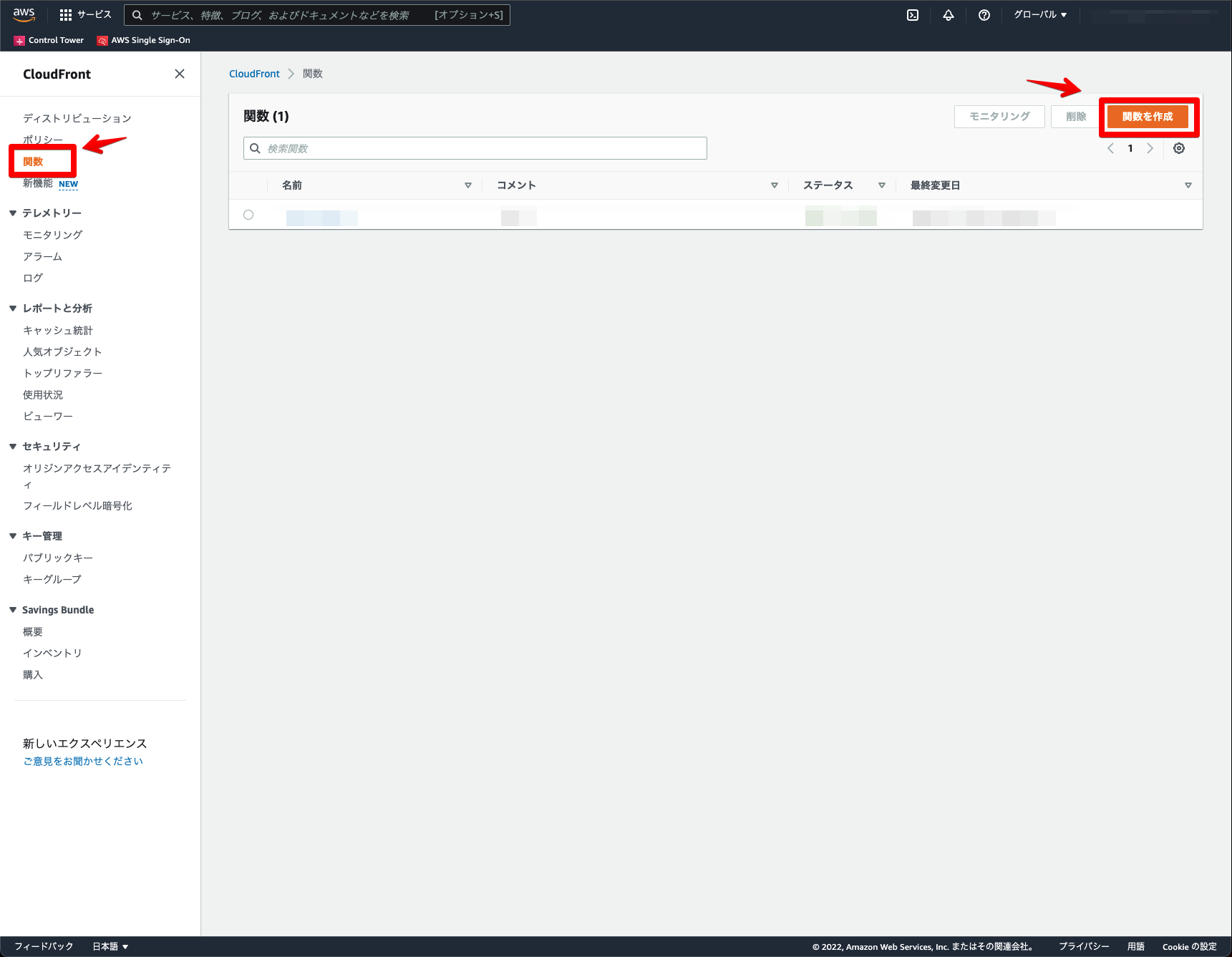Open プライバシー footer link
The height and width of the screenshot is (957, 1232).
(1084, 946)
